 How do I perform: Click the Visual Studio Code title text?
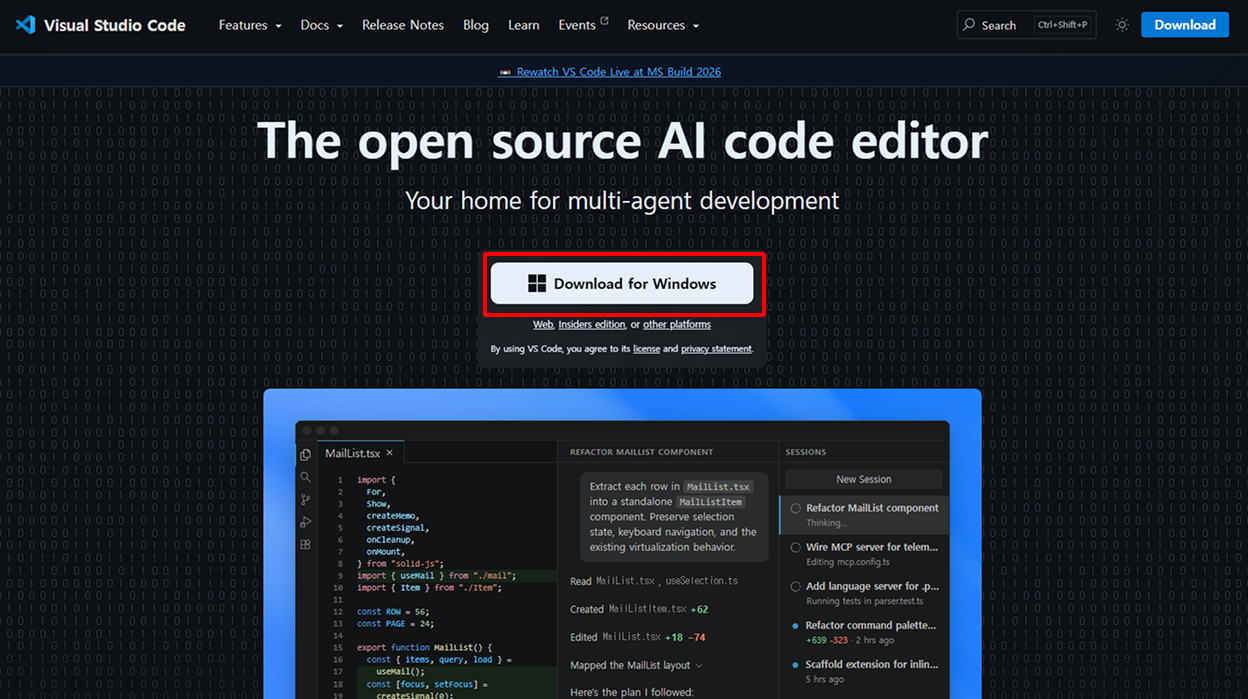coord(115,25)
